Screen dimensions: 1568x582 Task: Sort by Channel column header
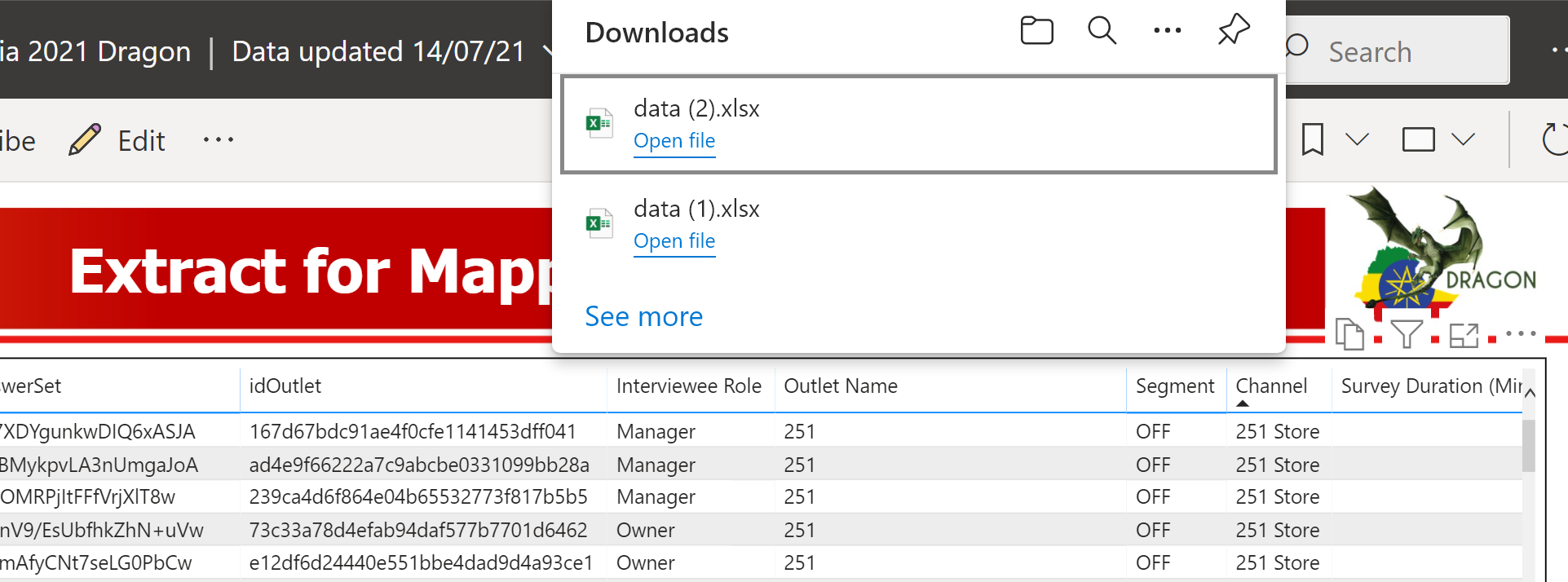point(1279,386)
